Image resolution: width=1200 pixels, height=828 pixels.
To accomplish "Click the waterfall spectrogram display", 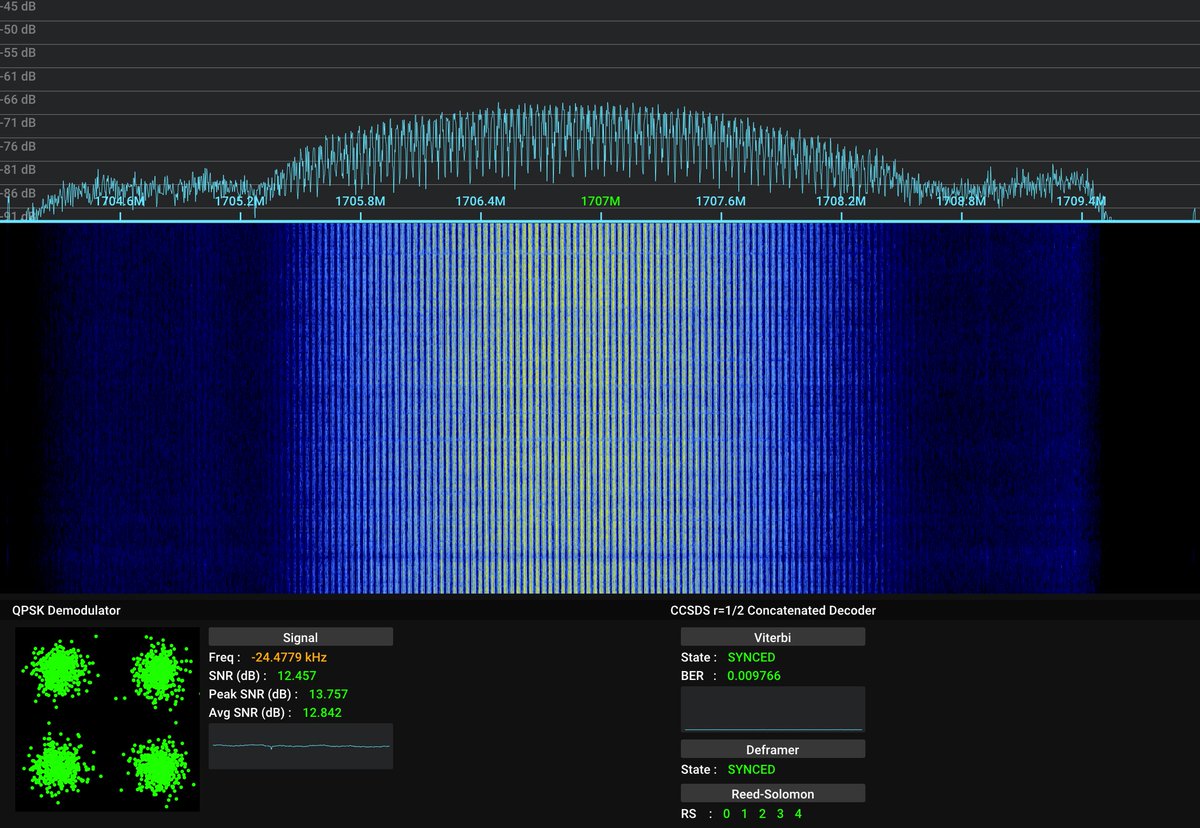I will 600,408.
